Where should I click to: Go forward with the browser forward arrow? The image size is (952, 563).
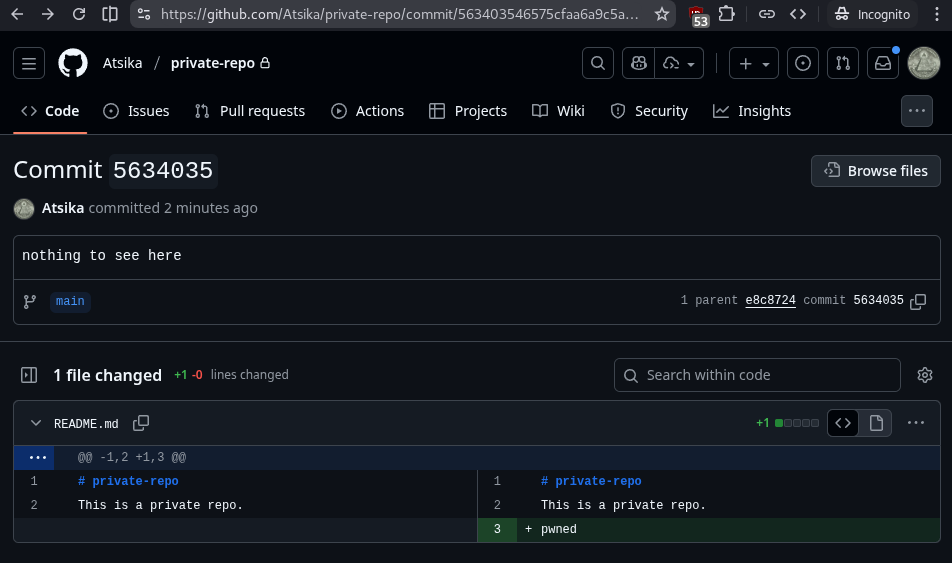coord(47,14)
